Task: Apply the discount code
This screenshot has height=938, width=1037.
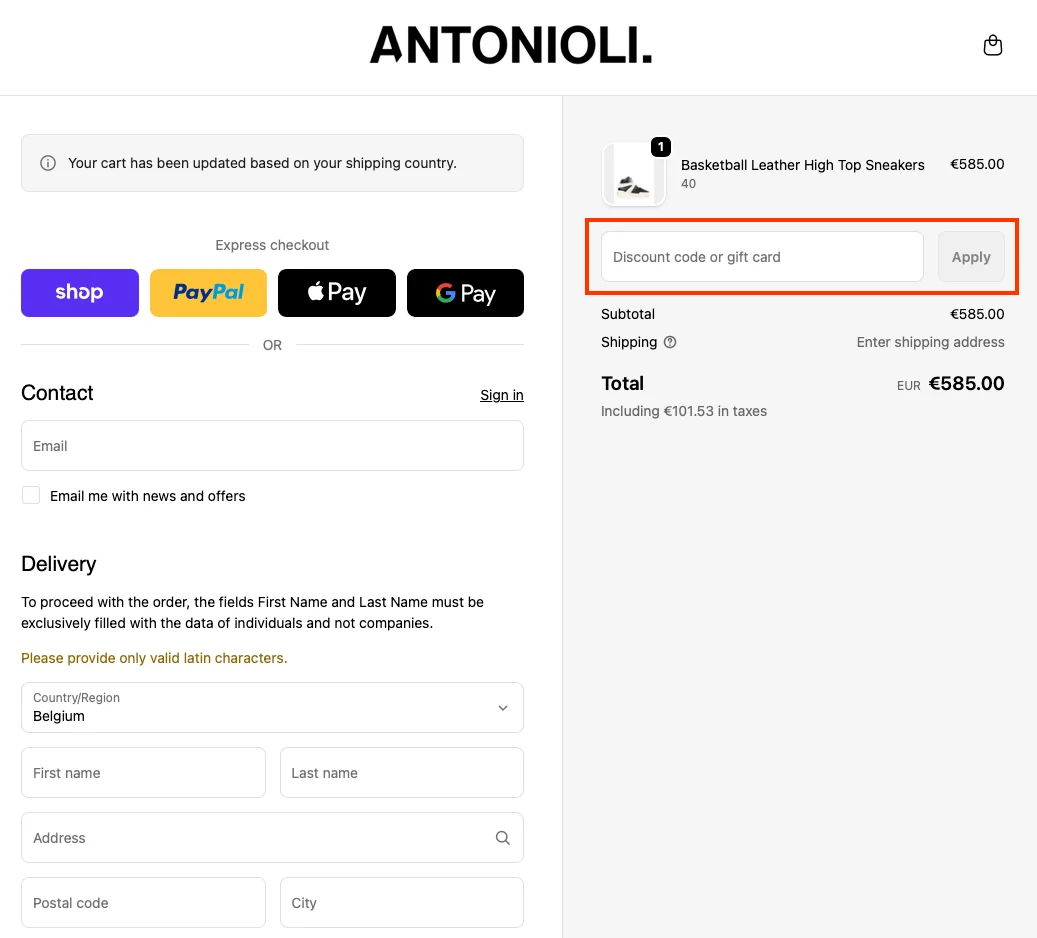Action: (x=970, y=256)
